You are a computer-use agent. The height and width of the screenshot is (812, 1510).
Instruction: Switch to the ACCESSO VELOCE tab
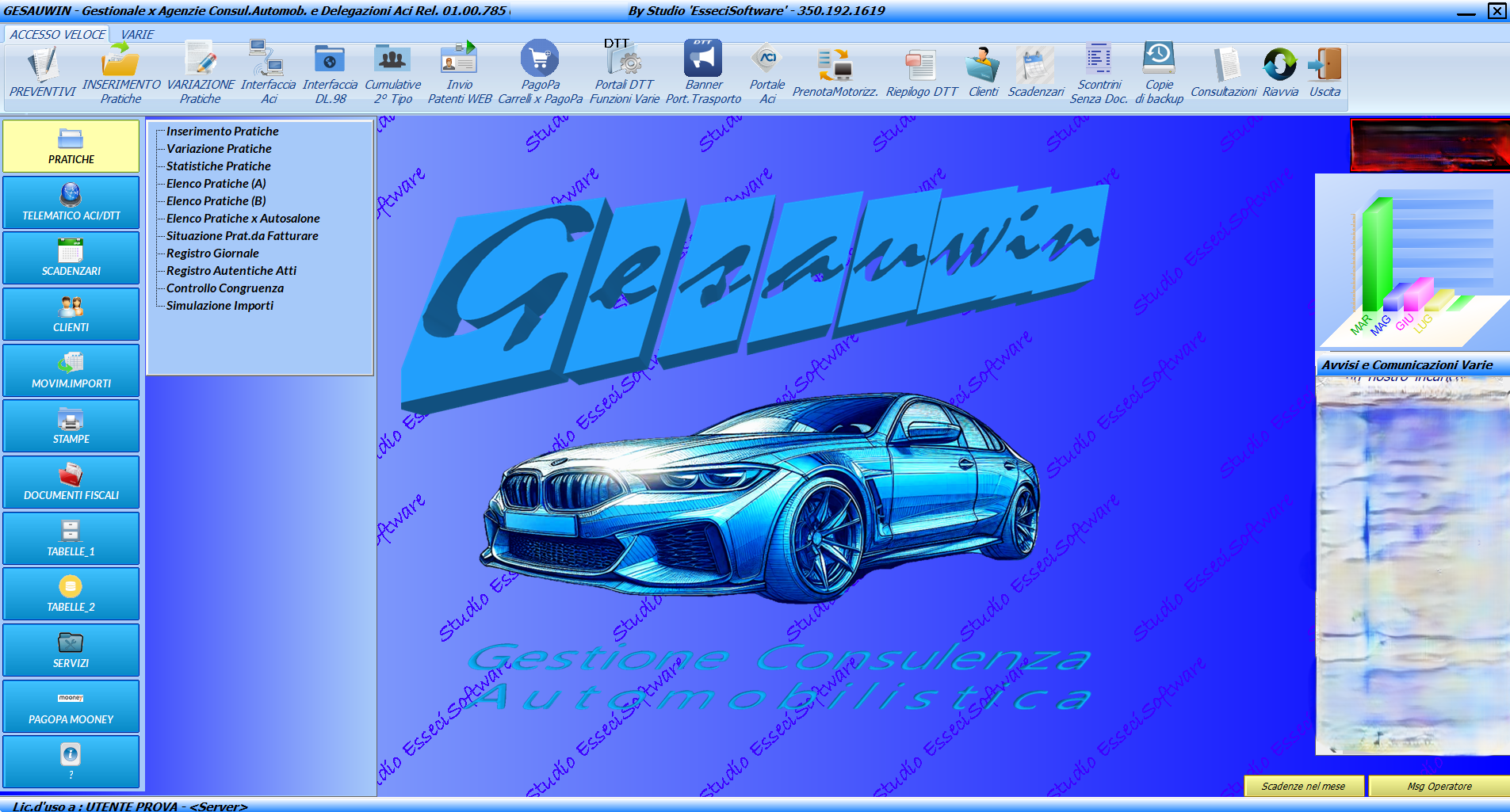56,34
